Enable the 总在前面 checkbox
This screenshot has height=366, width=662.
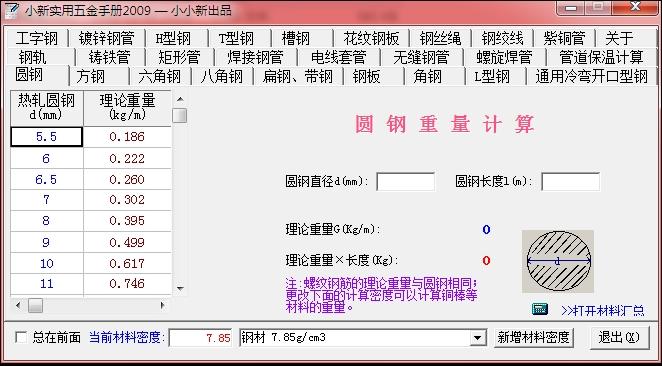[21, 337]
